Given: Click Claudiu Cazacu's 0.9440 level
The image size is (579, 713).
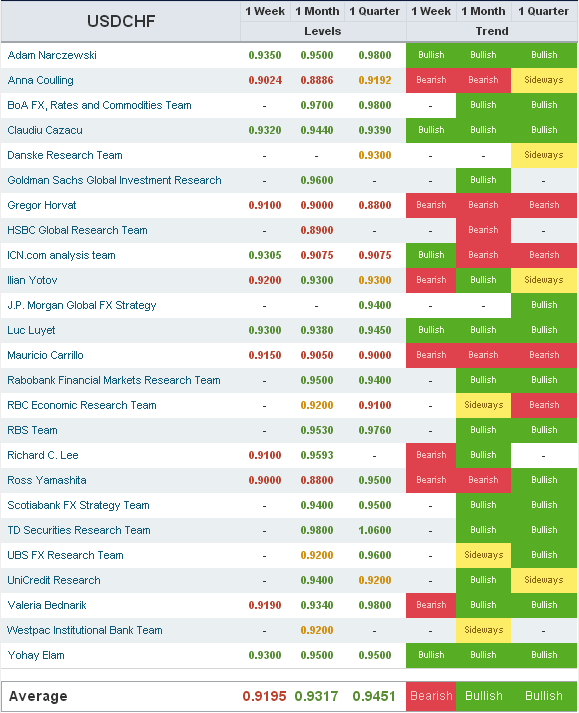Looking at the screenshot, I should click(317, 131).
